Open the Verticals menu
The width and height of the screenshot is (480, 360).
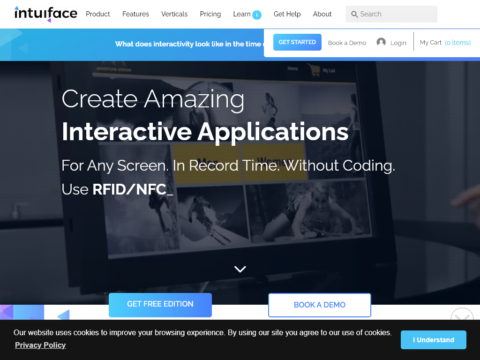[x=174, y=14]
